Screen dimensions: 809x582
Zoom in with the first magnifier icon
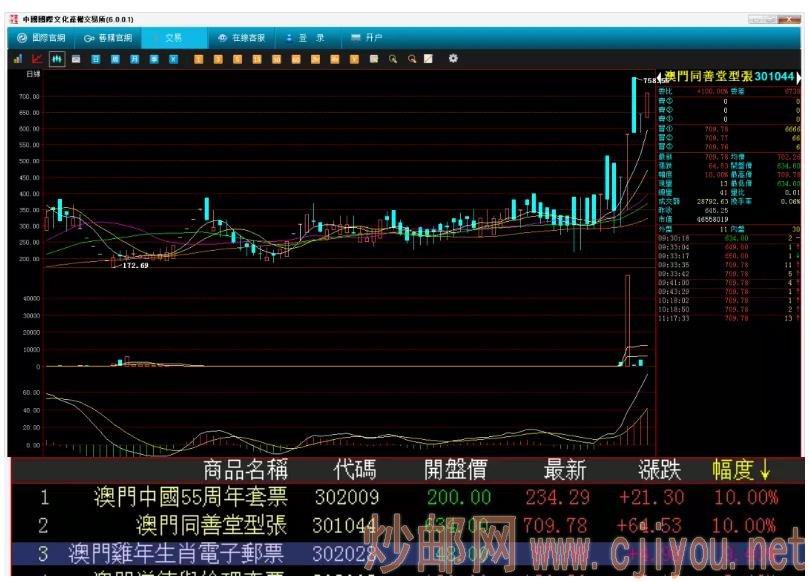(x=393, y=59)
